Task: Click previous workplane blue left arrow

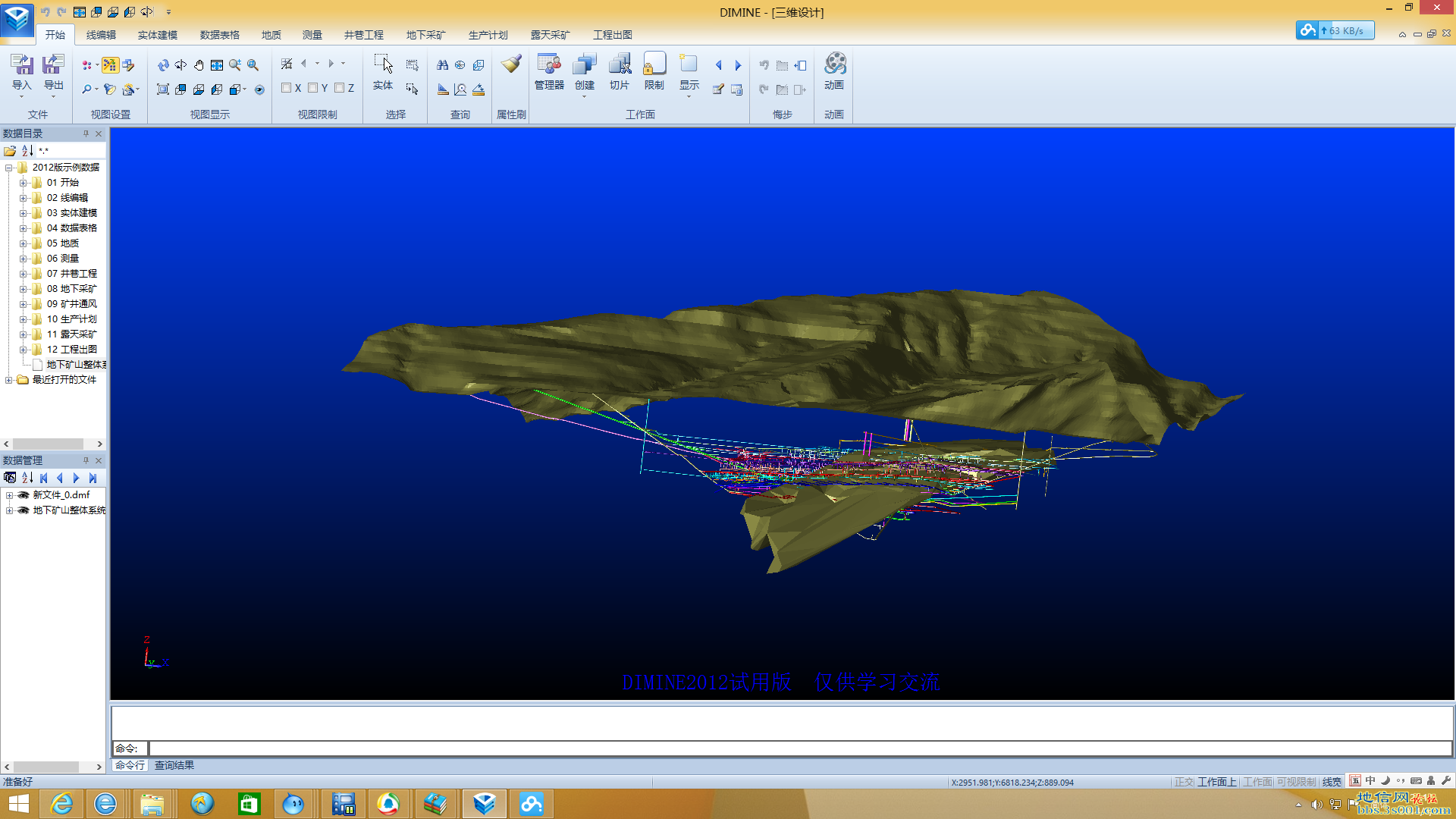Action: click(719, 65)
